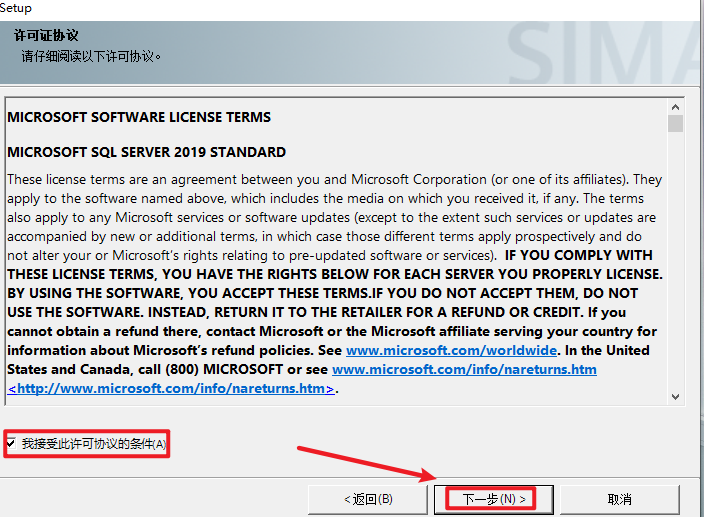The image size is (704, 517).
Task: Click the MICROSOFT SQL SERVER 2019 STANDARD heading
Action: pyautogui.click(x=147, y=152)
